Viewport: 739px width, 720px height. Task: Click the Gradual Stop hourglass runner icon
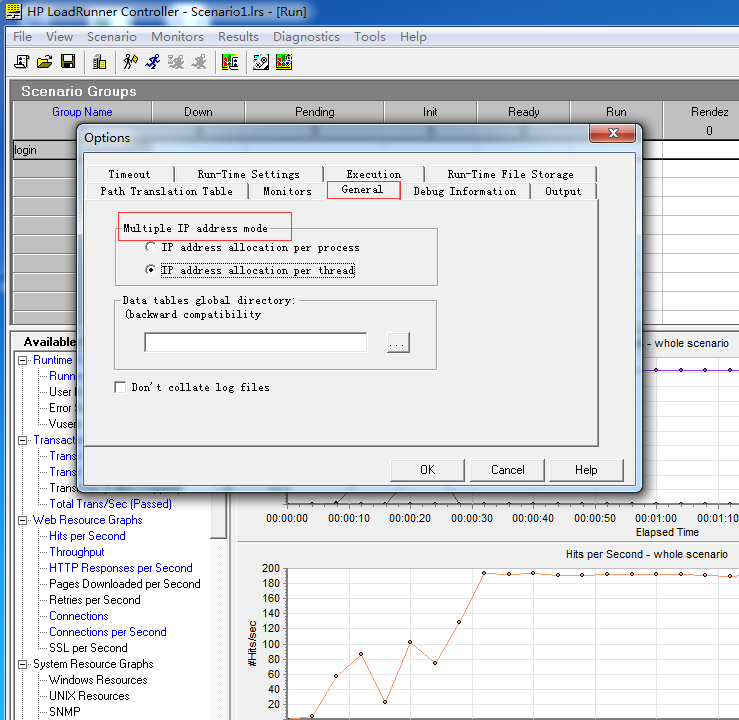point(176,62)
